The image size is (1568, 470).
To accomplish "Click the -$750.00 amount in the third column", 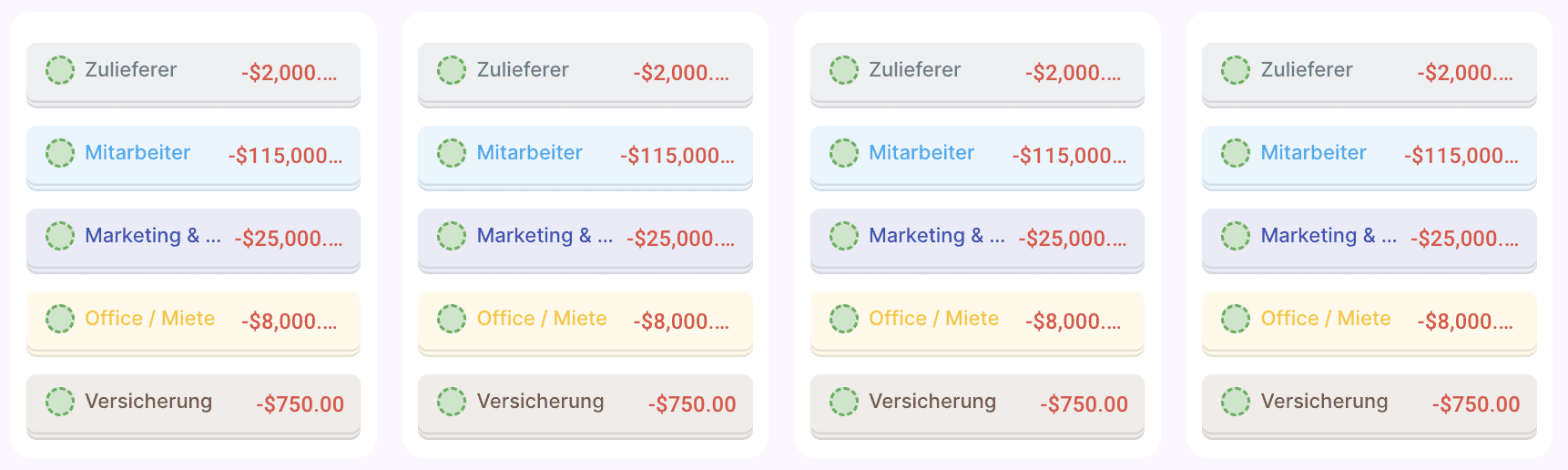I will coord(1084,404).
